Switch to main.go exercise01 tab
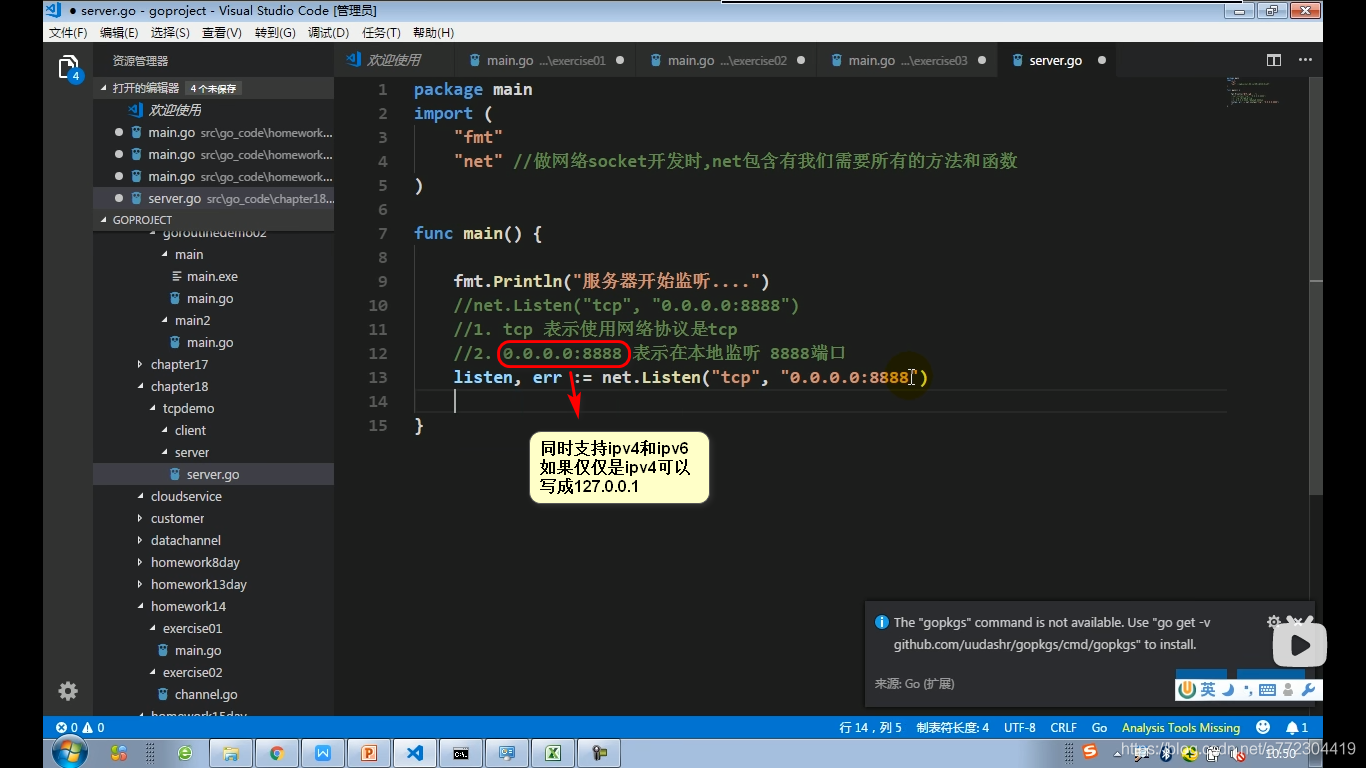The image size is (1366, 768). click(545, 60)
